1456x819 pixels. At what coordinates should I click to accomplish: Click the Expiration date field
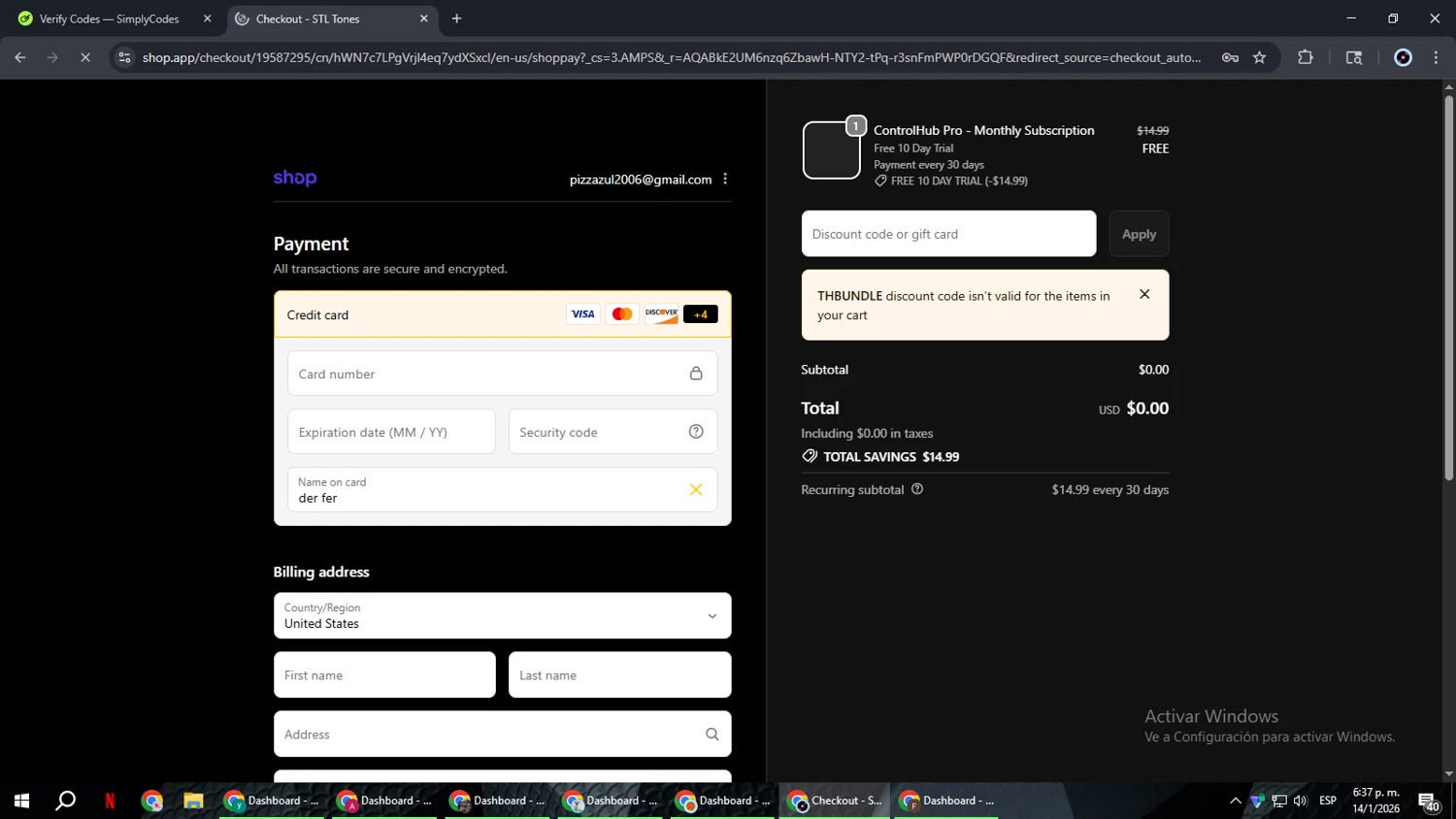coord(391,432)
